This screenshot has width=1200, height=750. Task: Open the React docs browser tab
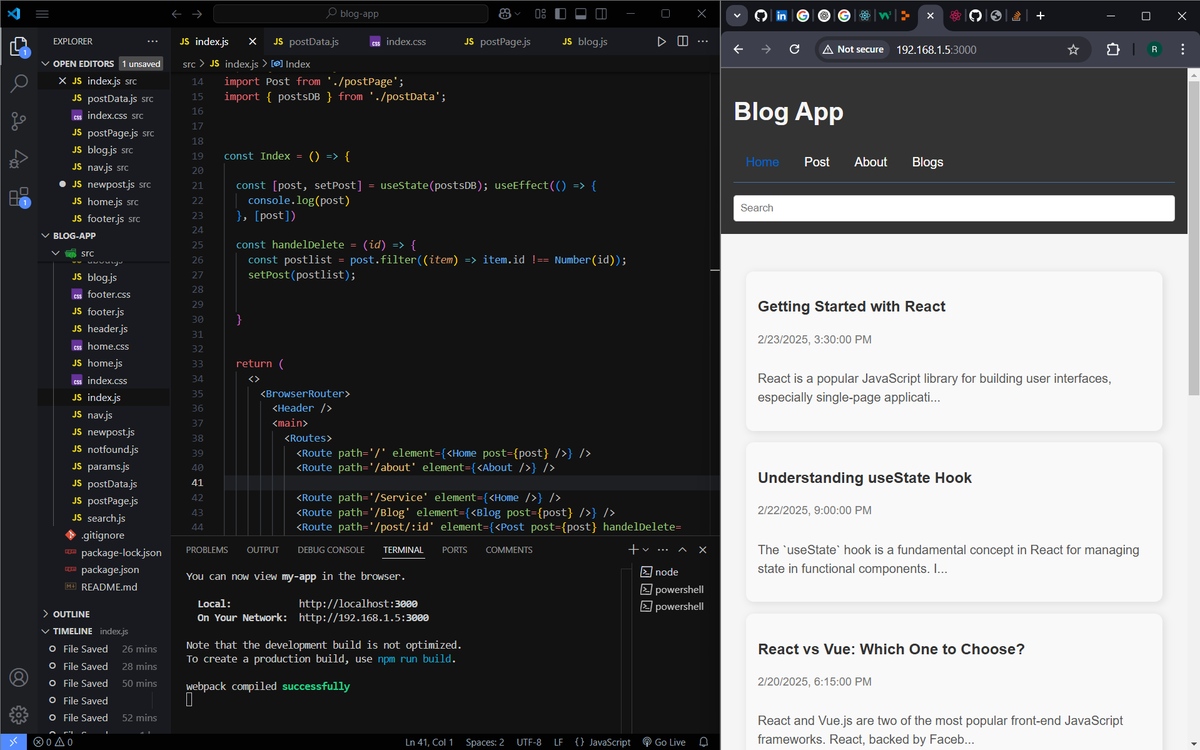click(864, 15)
